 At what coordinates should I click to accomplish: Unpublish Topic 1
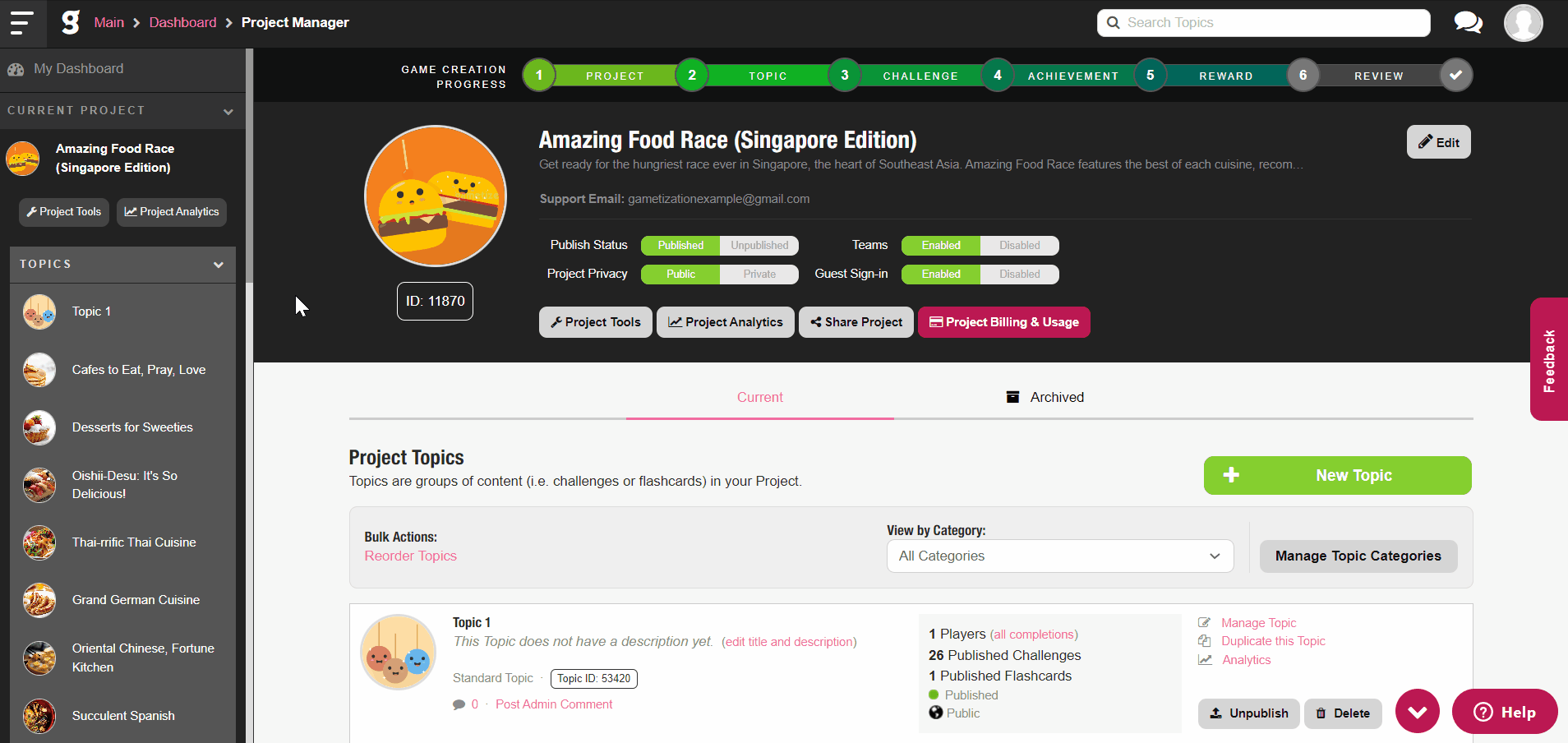pyautogui.click(x=1249, y=713)
